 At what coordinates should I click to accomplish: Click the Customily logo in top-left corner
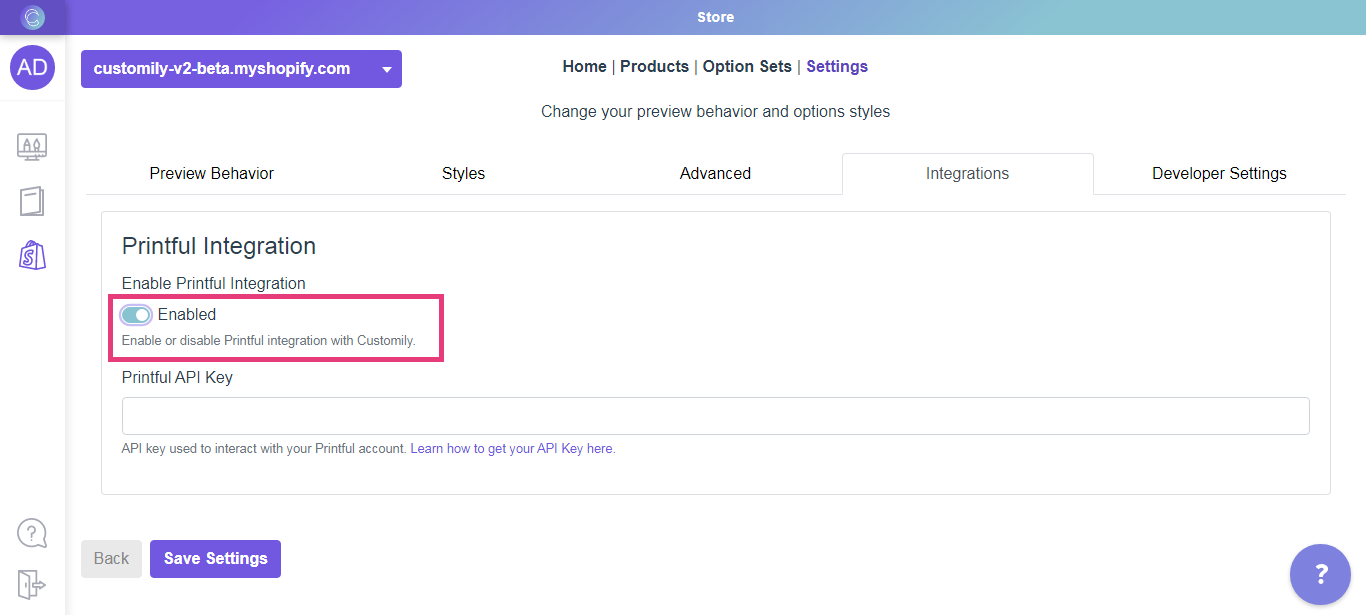tap(33, 17)
